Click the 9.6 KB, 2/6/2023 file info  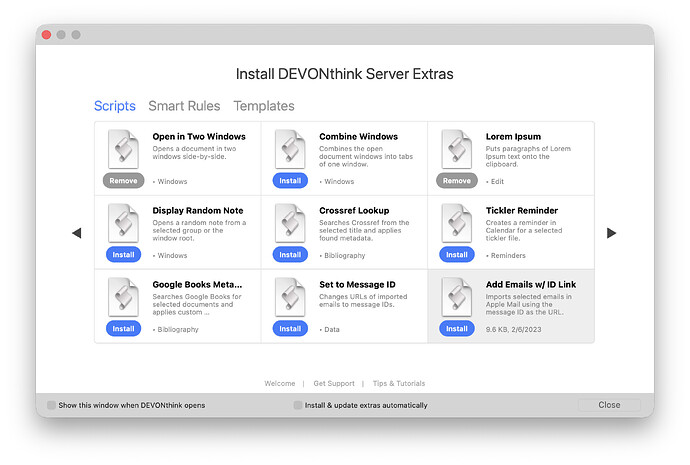point(514,330)
